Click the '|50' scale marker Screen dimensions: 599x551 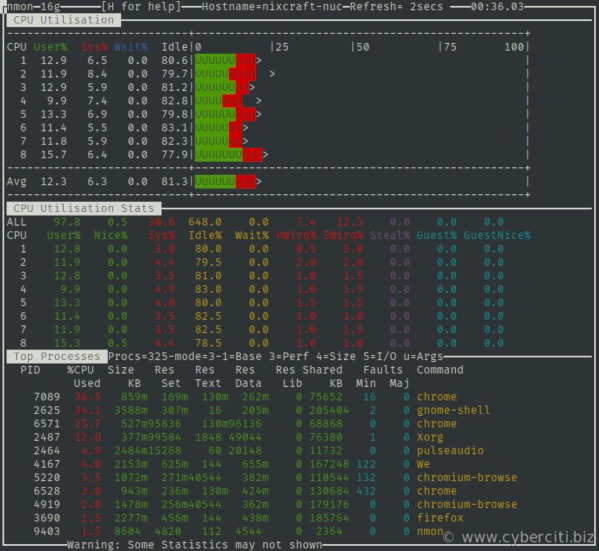(x=359, y=47)
